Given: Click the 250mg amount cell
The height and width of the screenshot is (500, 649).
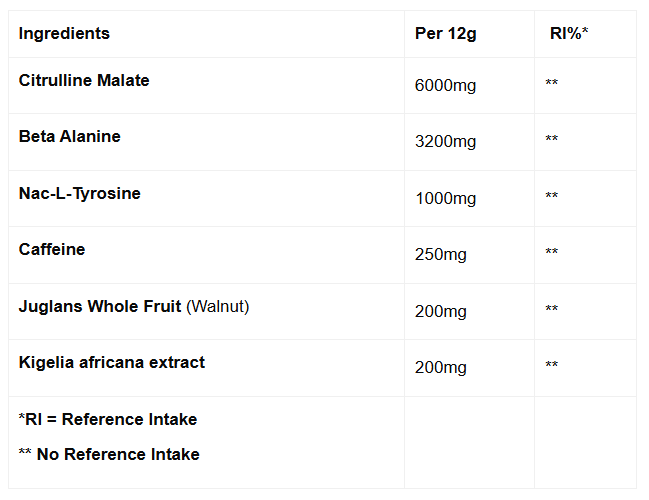Looking at the screenshot, I should (x=441, y=255).
